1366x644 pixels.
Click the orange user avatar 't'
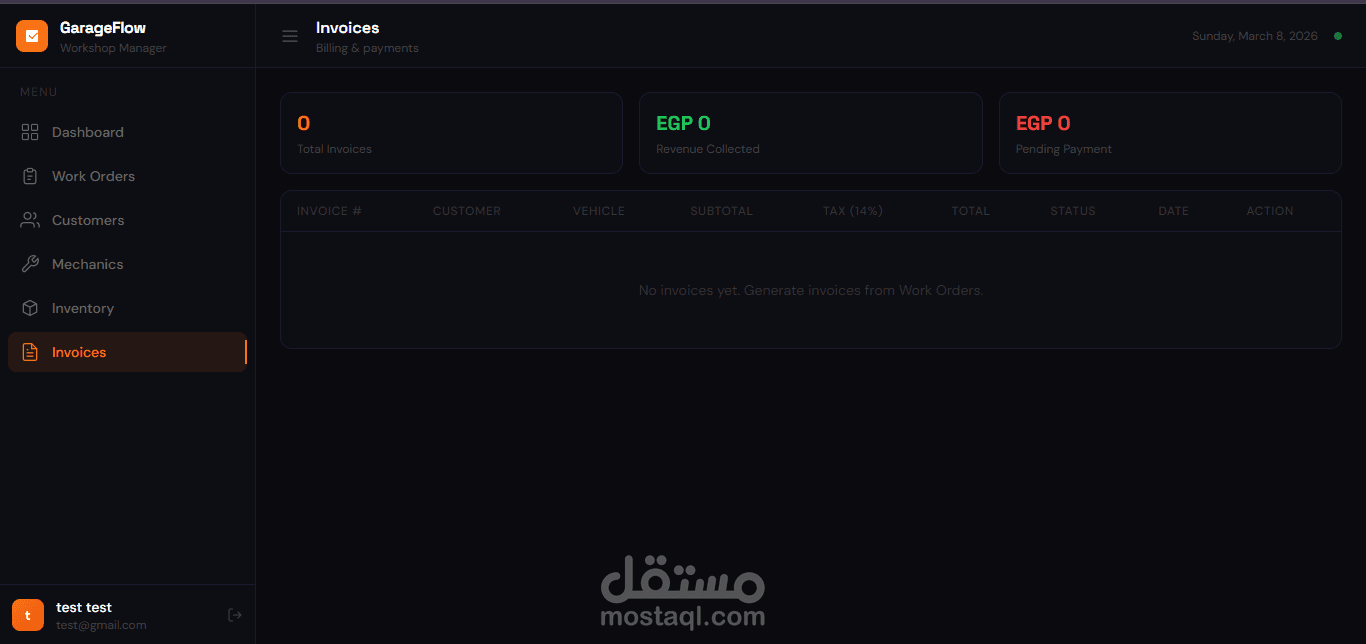point(28,615)
